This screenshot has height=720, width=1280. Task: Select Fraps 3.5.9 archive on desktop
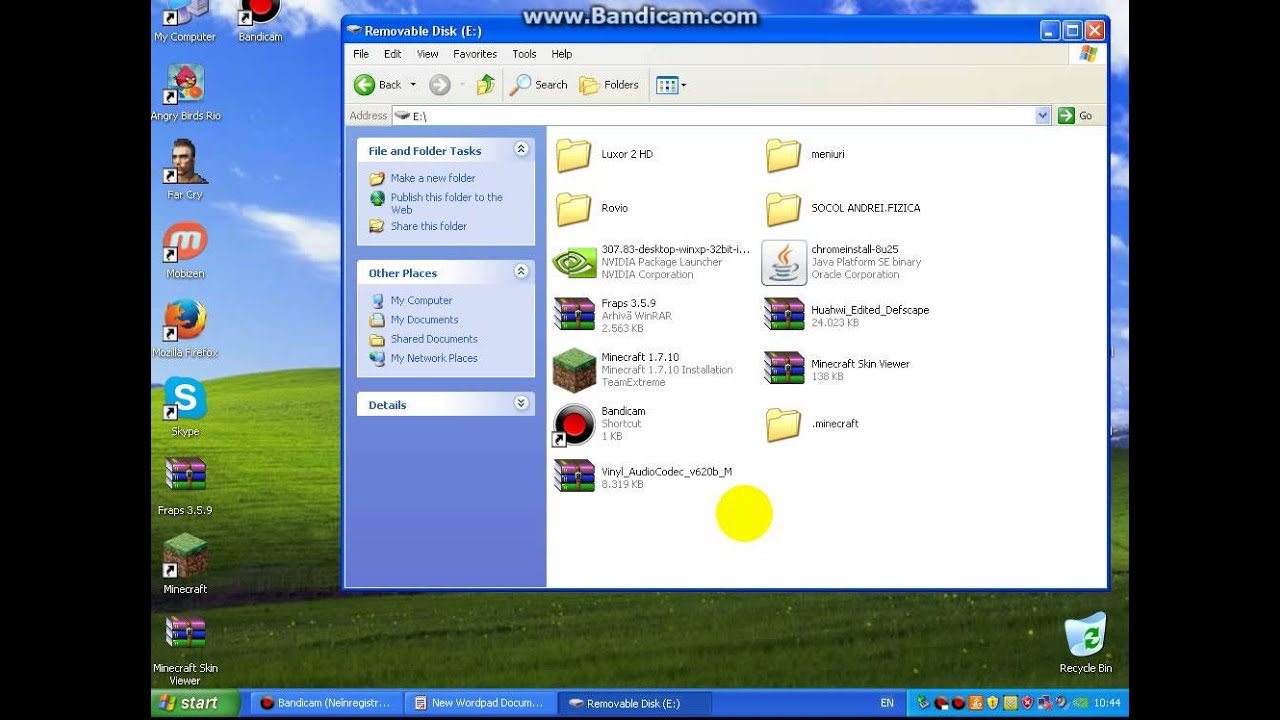tap(185, 486)
